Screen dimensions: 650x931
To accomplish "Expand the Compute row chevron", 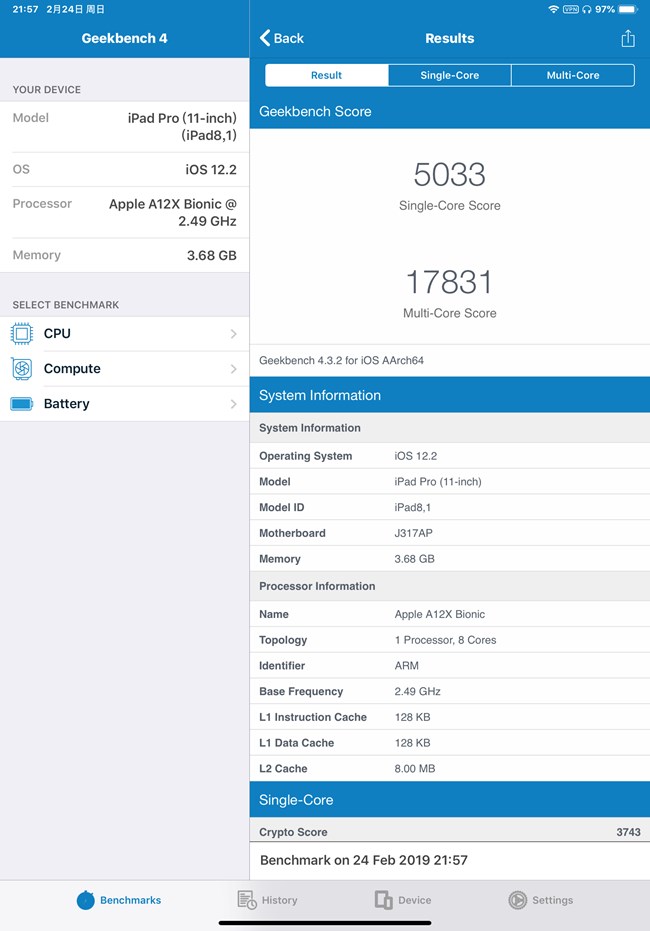I will click(233, 369).
